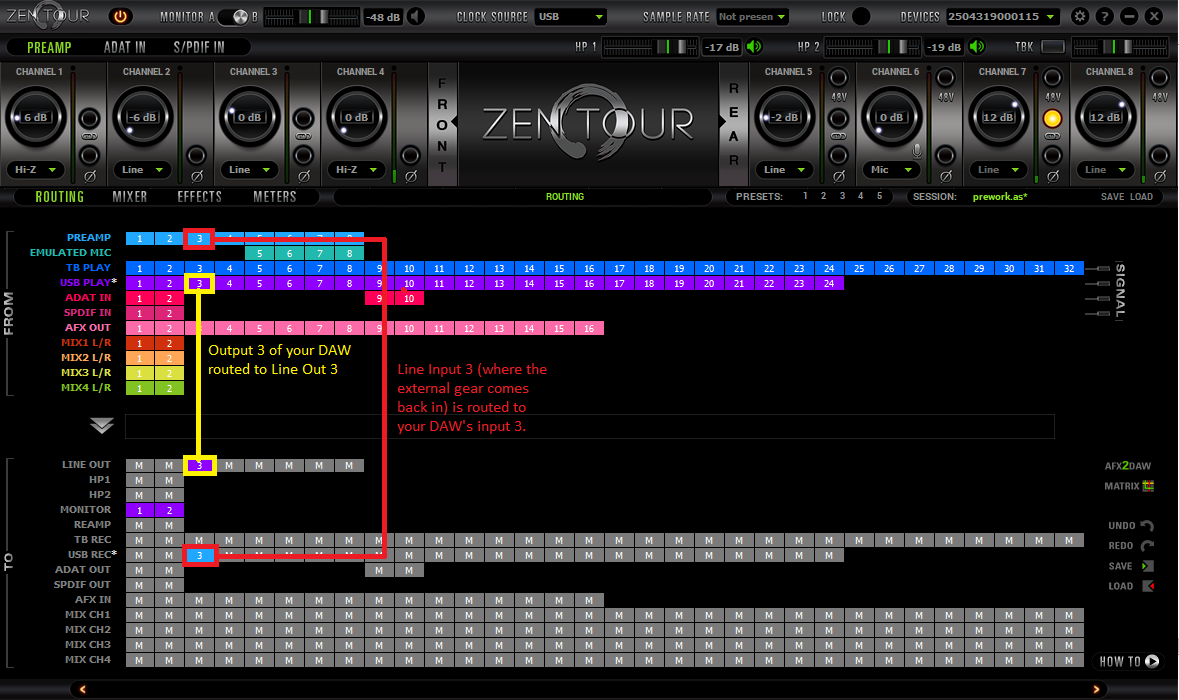Open the MIXER tab

pos(129,197)
